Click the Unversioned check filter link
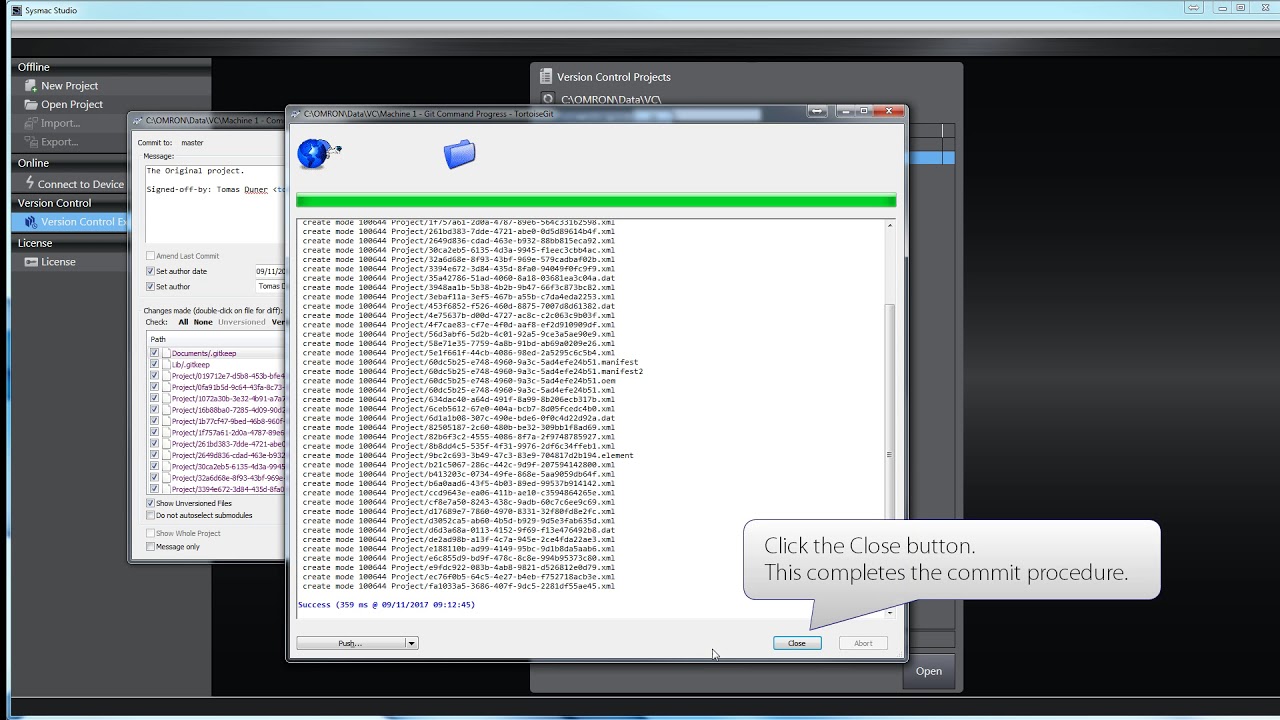Viewport: 1280px width, 720px height. (x=242, y=322)
